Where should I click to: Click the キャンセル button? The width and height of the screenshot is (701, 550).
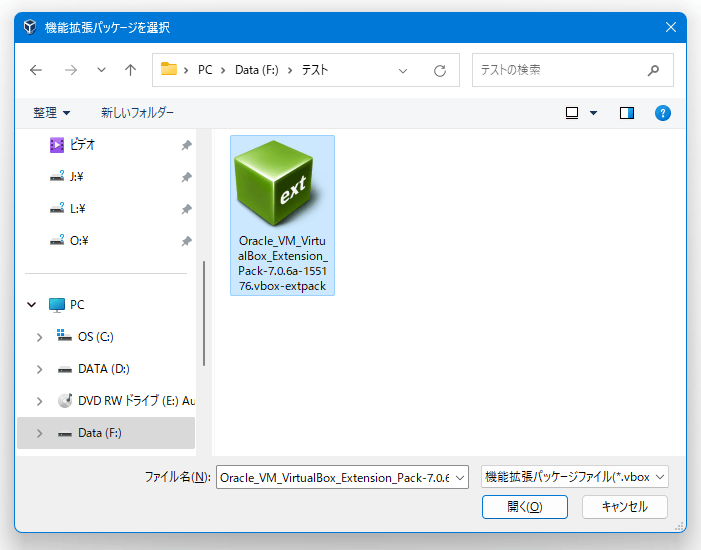625,507
